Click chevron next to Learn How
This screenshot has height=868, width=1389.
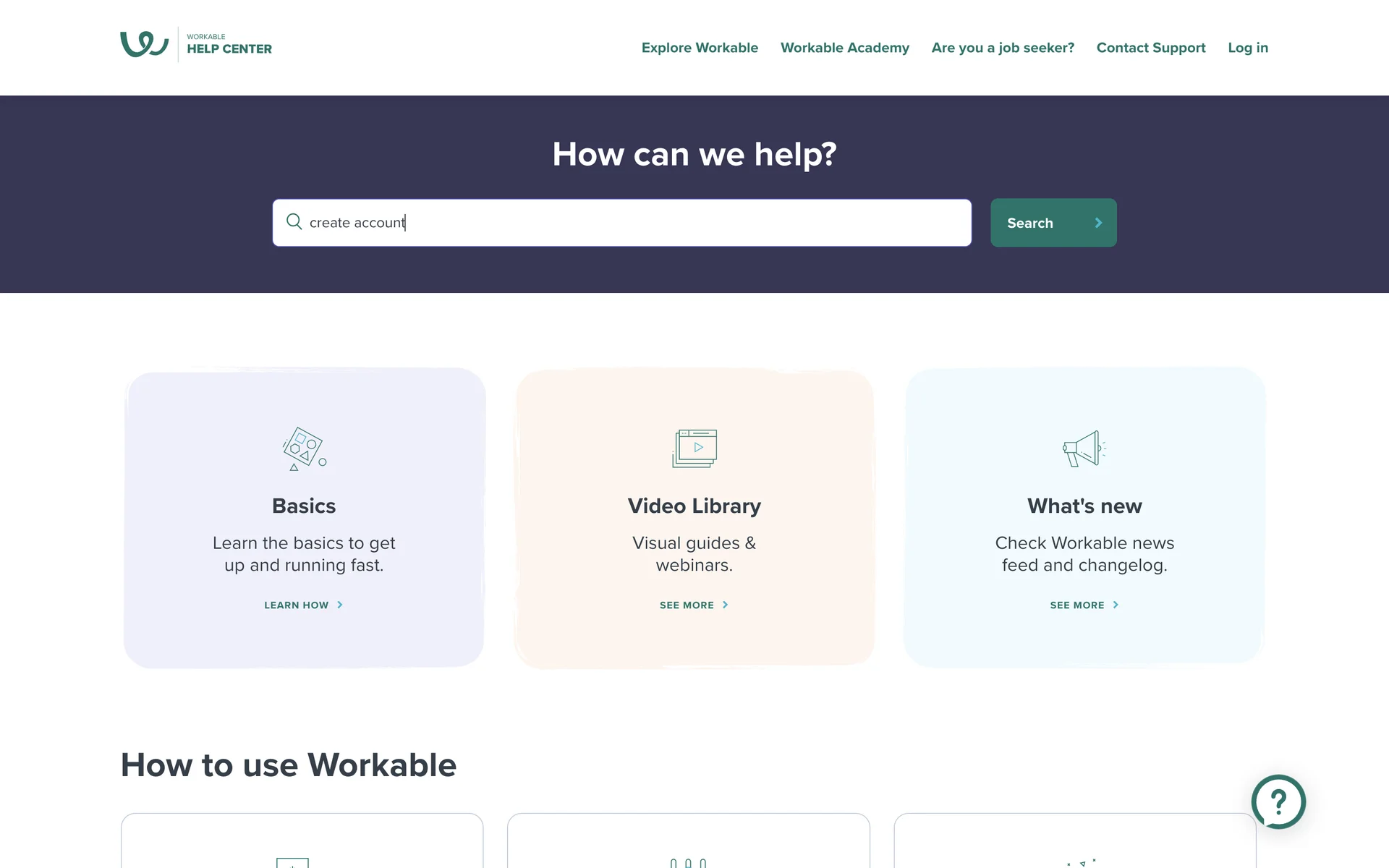340,605
